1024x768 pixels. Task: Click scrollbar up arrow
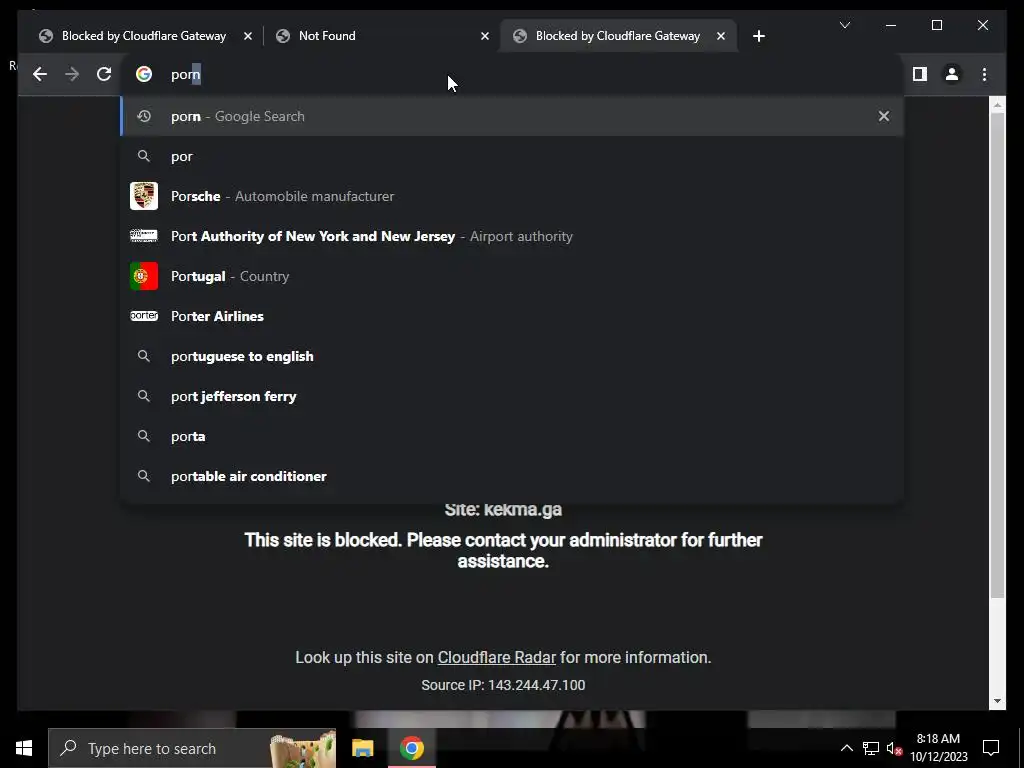pyautogui.click(x=997, y=104)
